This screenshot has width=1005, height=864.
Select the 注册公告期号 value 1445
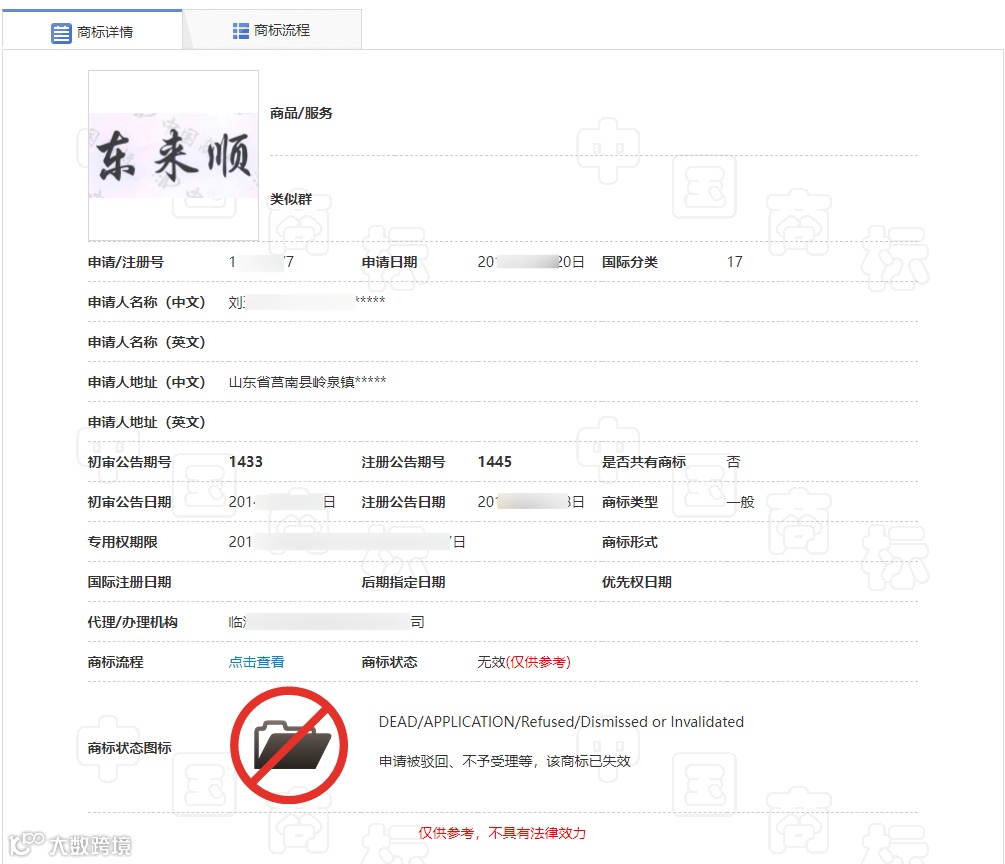494,462
